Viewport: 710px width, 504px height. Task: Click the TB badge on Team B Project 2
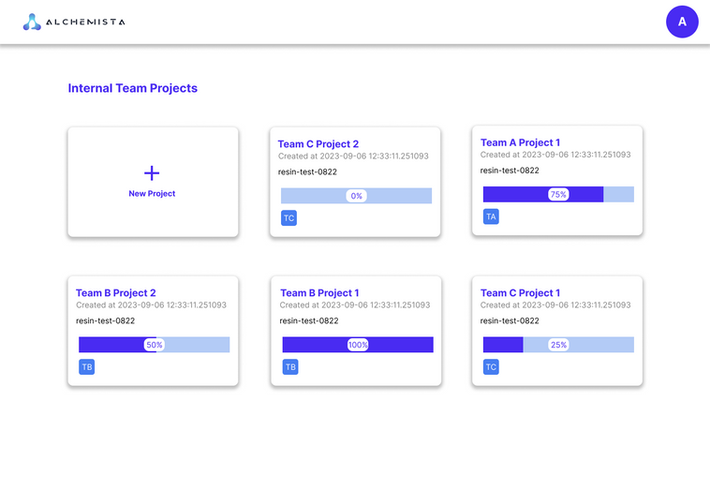point(87,367)
